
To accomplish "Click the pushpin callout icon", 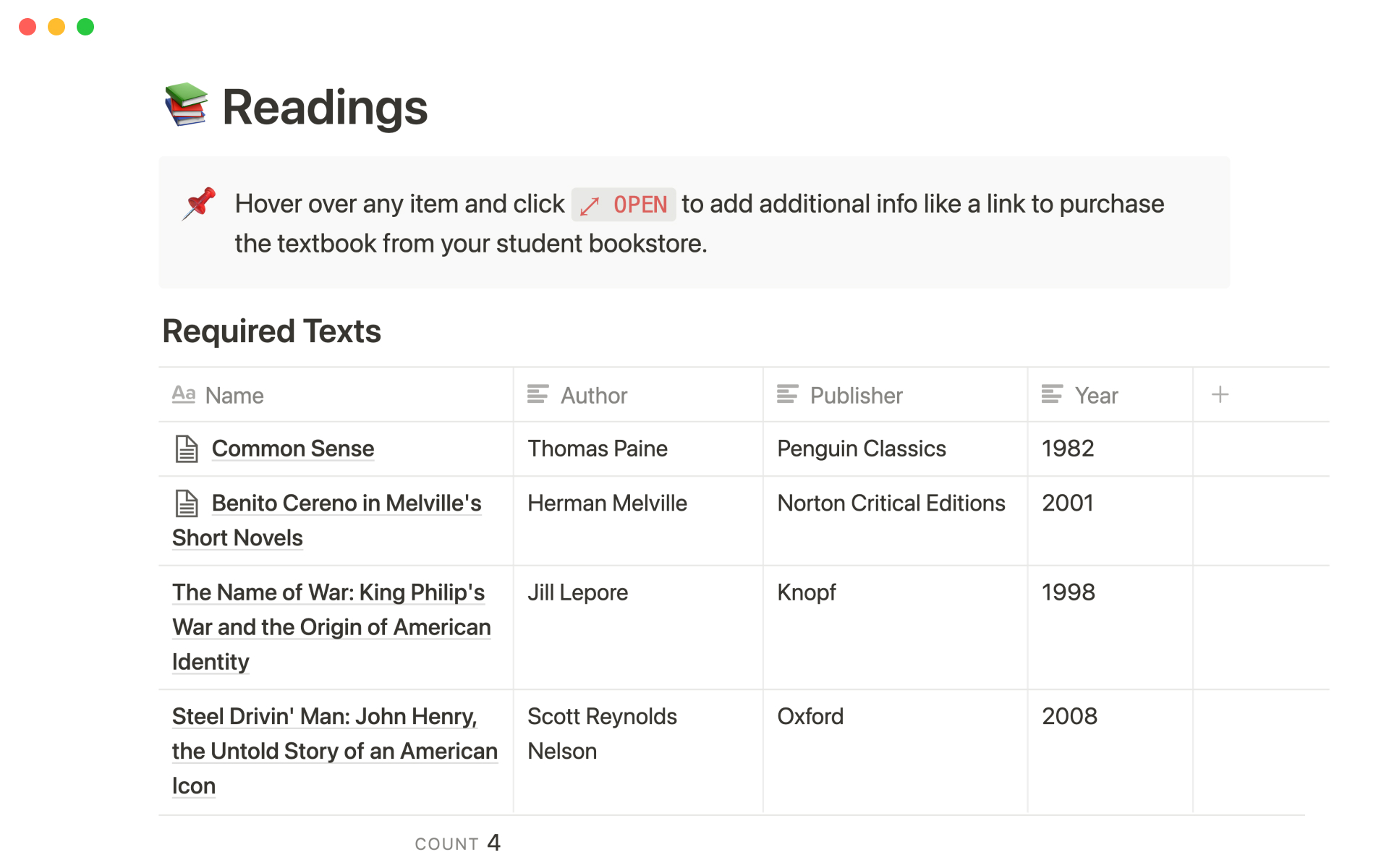I will (199, 204).
